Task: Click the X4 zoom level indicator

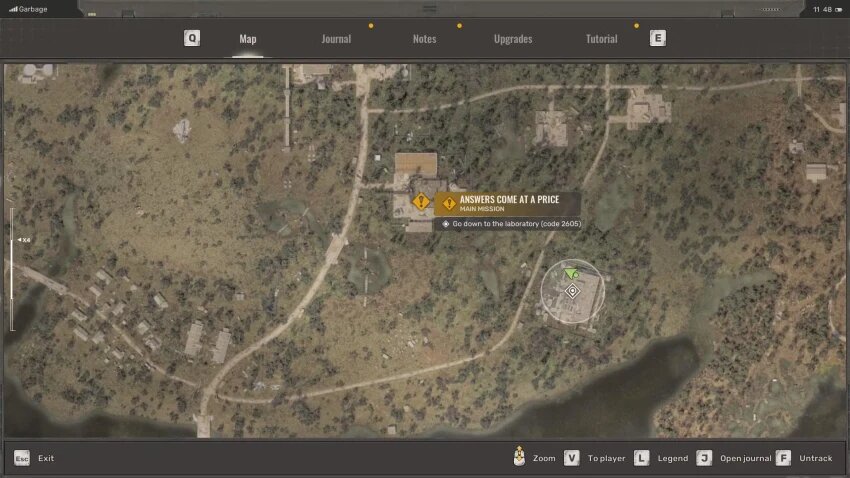Action: 24,240
